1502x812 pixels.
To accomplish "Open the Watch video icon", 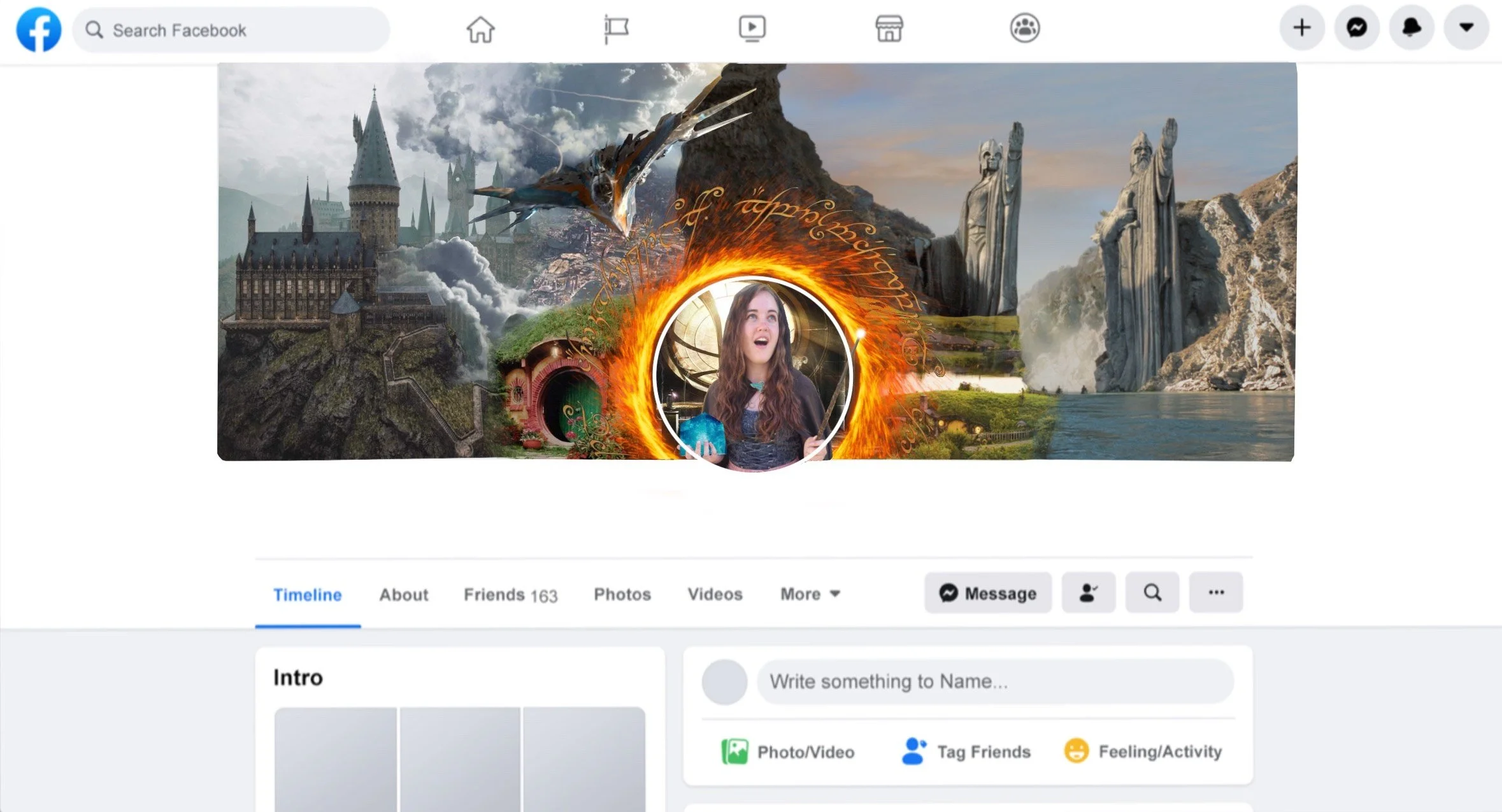I will pyautogui.click(x=752, y=29).
